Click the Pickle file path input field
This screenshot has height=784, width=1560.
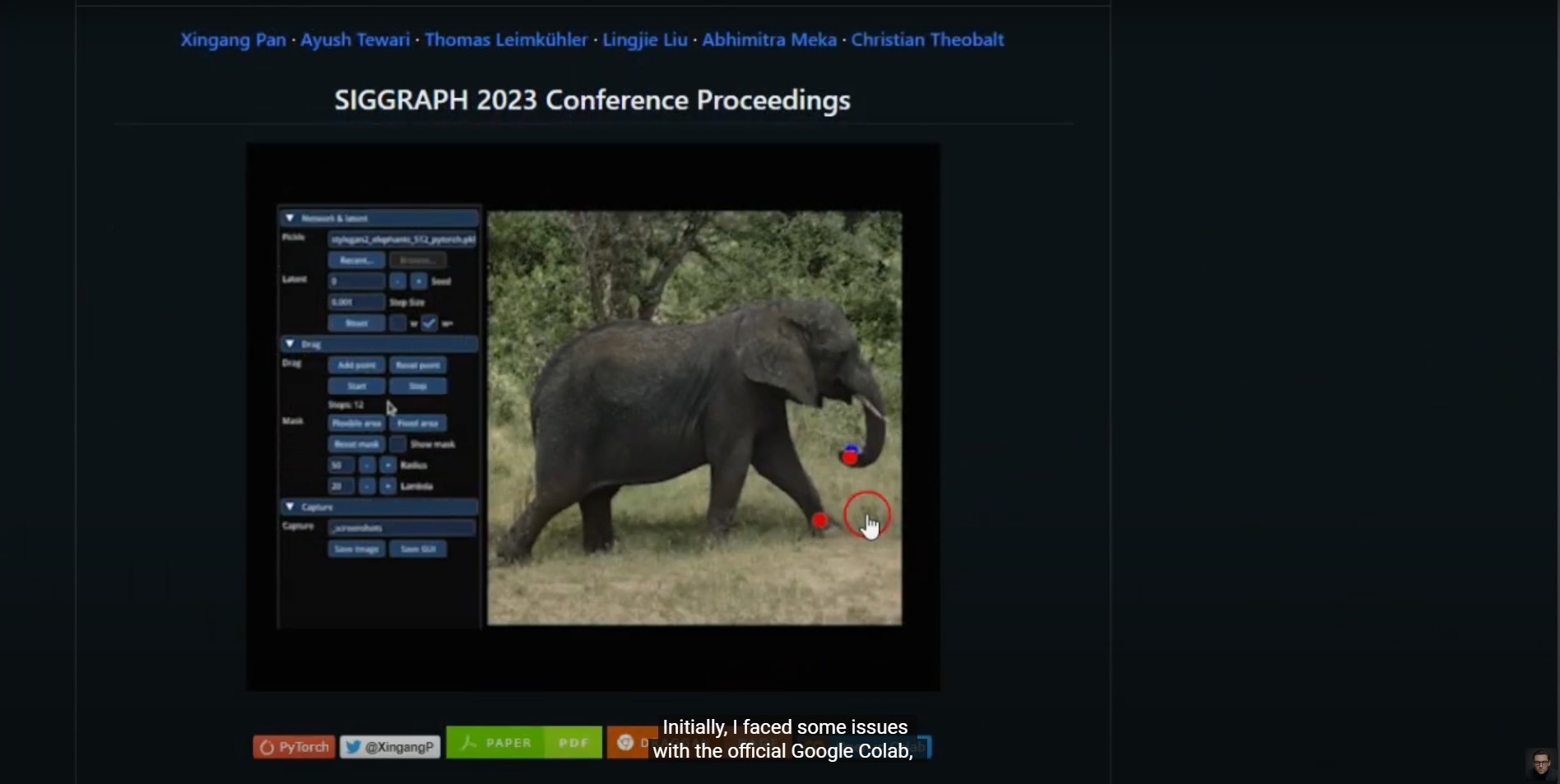[402, 239]
